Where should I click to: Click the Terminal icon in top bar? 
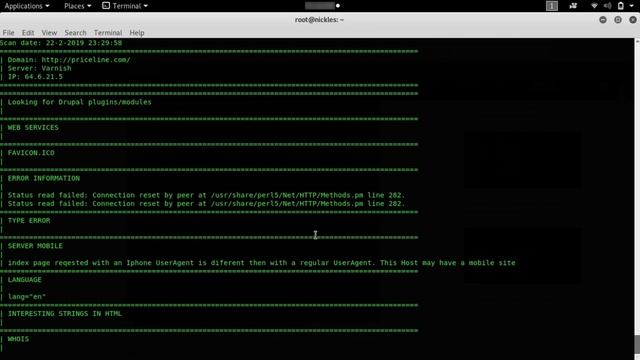coord(106,6)
